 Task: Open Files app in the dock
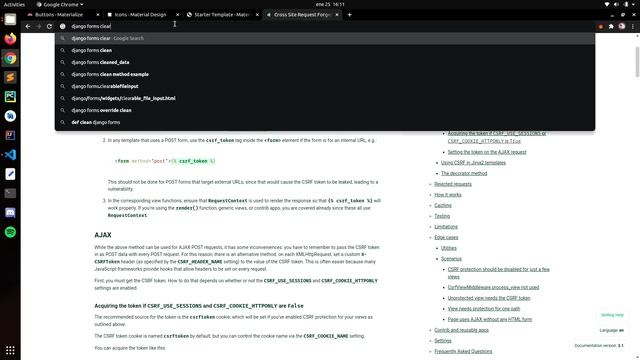[x=10, y=20]
